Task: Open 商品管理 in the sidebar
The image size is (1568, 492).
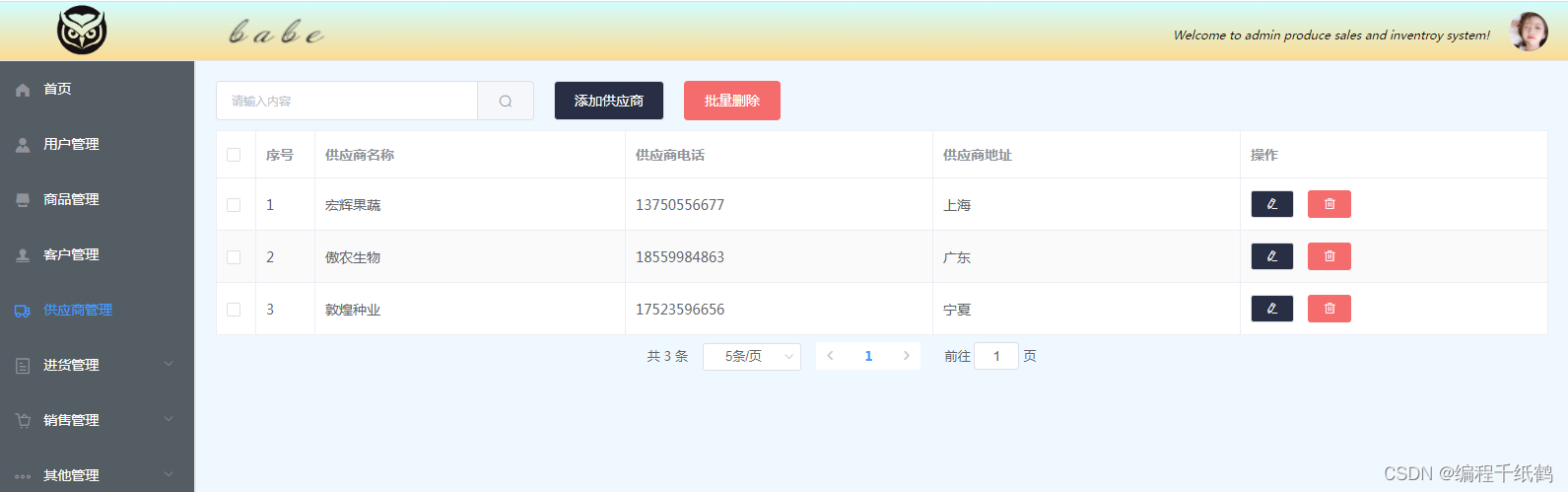Action: (97, 199)
